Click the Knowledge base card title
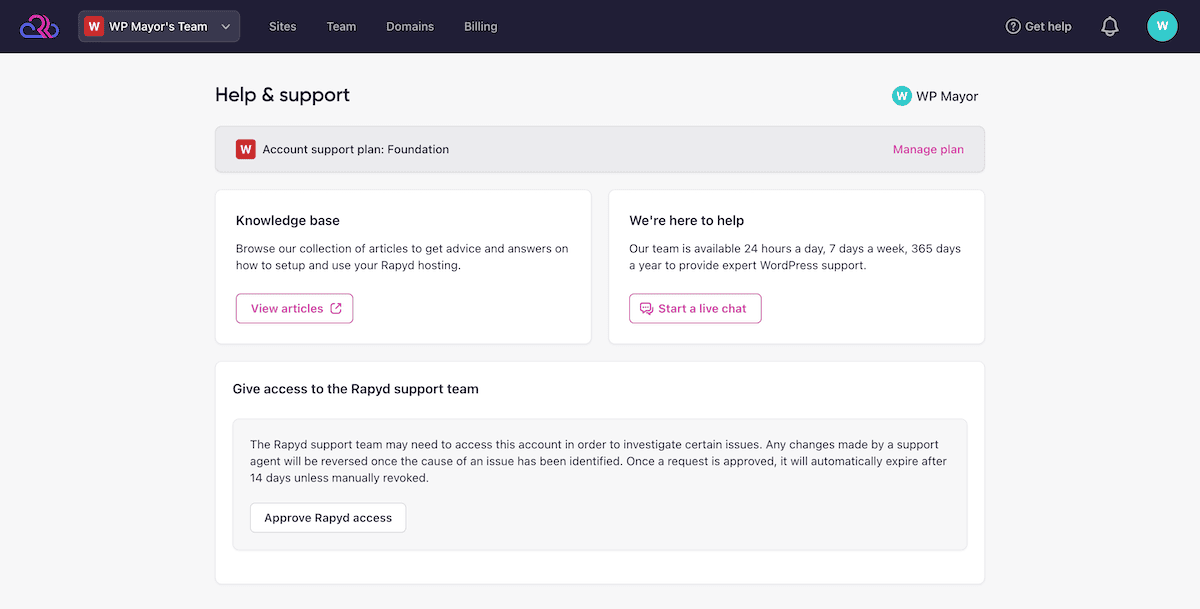 288,221
